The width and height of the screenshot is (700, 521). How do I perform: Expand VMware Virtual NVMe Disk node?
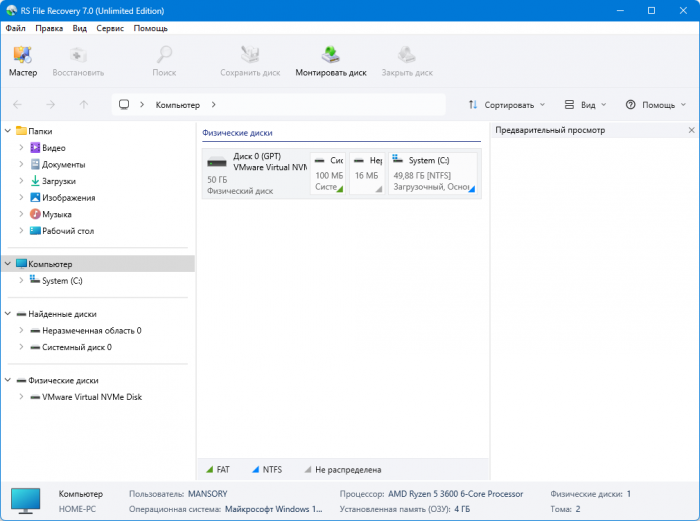[x=21, y=397]
